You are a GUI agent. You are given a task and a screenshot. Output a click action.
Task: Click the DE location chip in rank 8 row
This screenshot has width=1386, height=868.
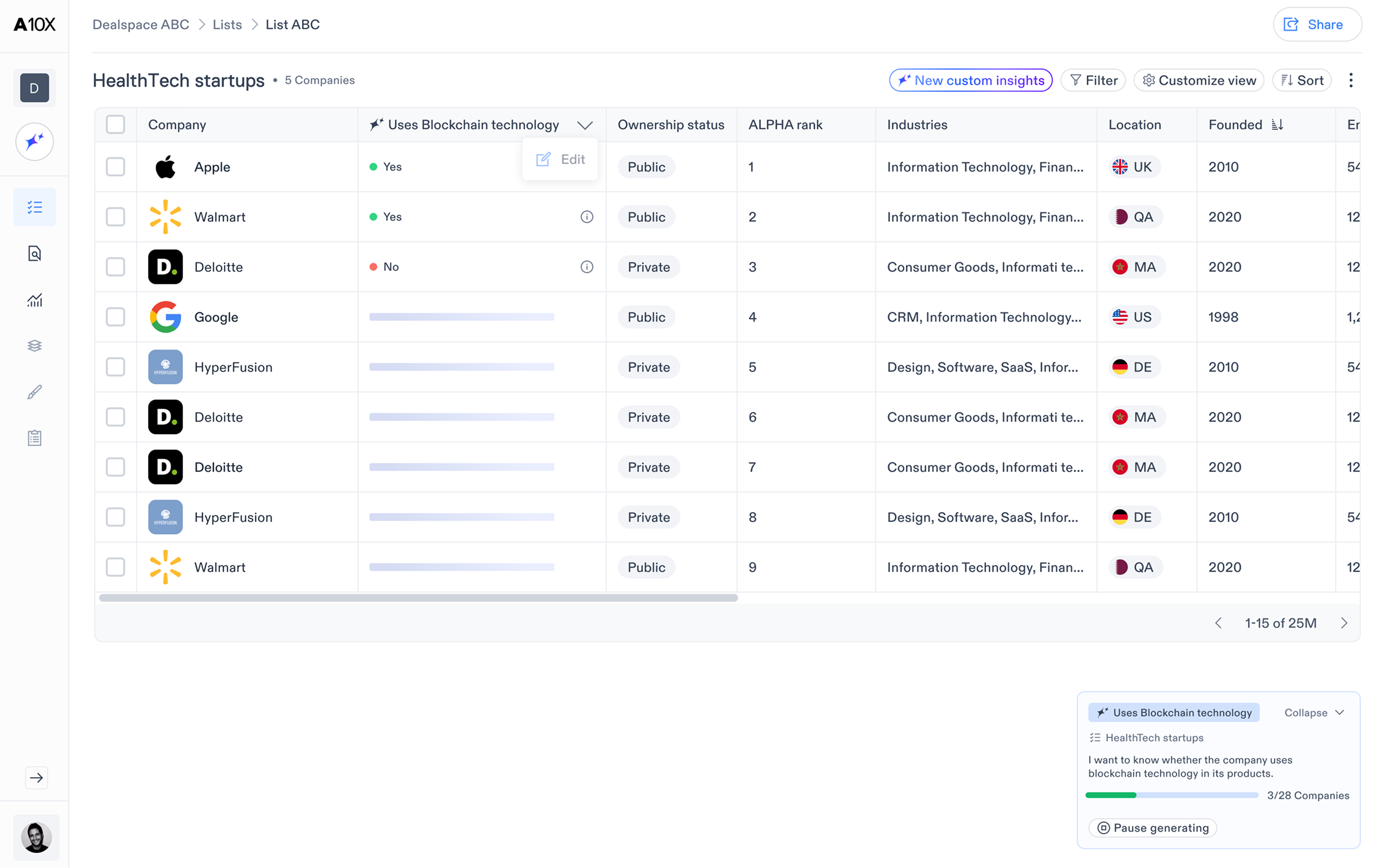[1134, 516]
